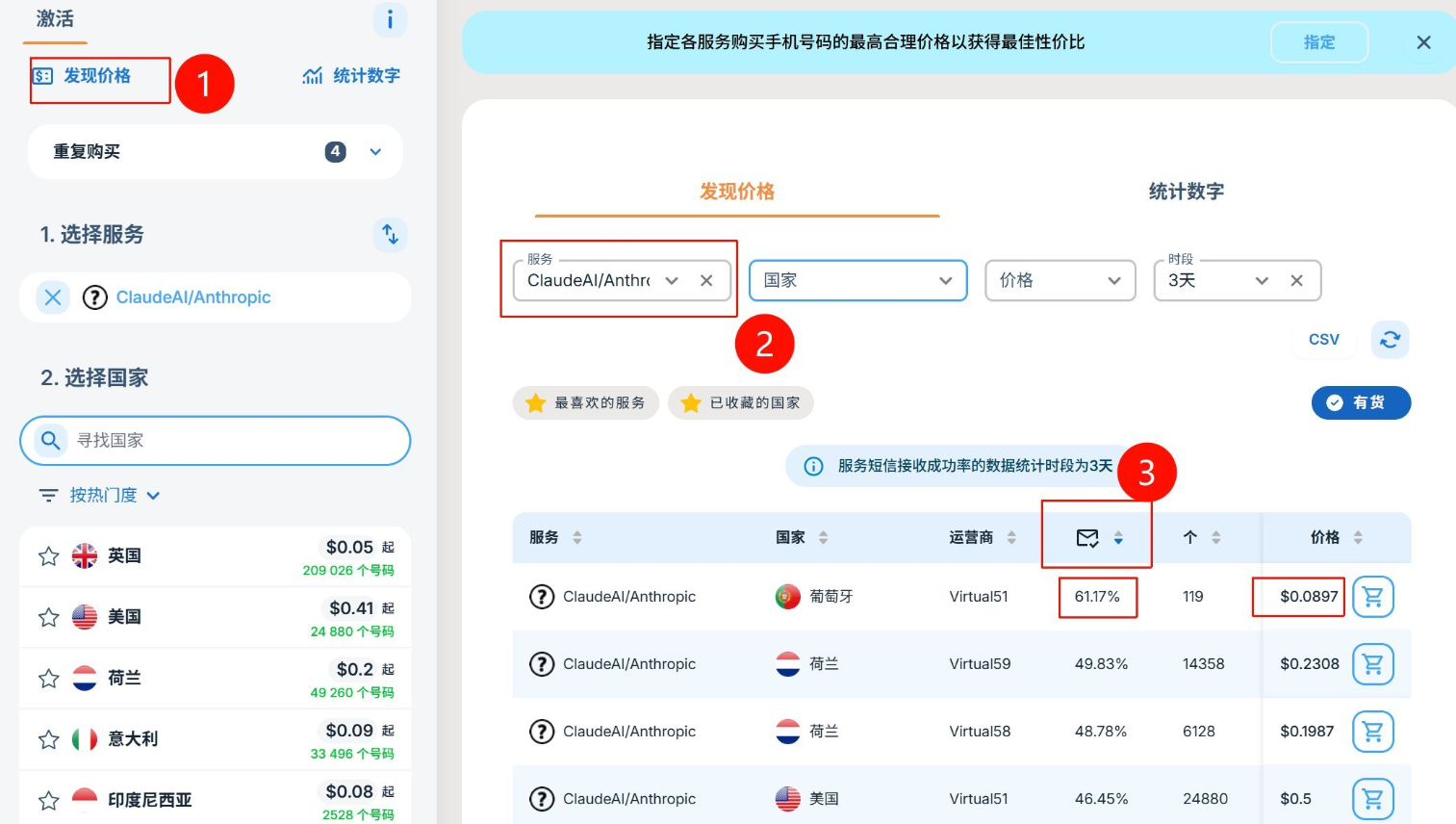Click the $0.2308 price cell

click(1310, 664)
